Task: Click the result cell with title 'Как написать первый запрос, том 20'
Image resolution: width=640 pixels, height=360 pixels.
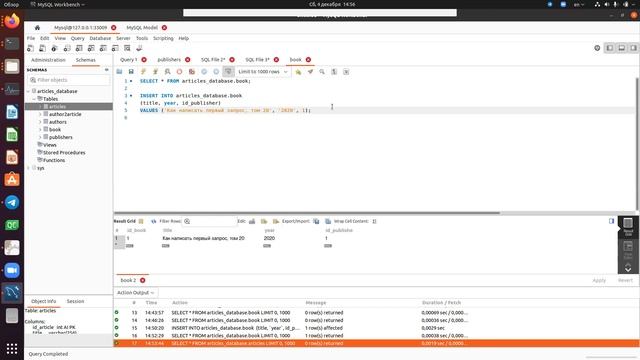Action: tap(203, 238)
